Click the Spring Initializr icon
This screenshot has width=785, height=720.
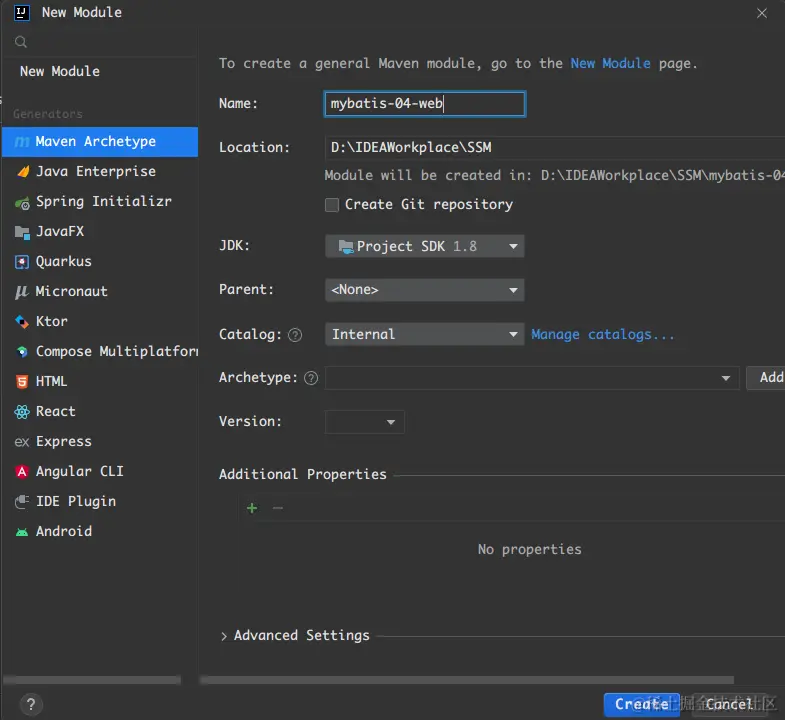click(22, 203)
